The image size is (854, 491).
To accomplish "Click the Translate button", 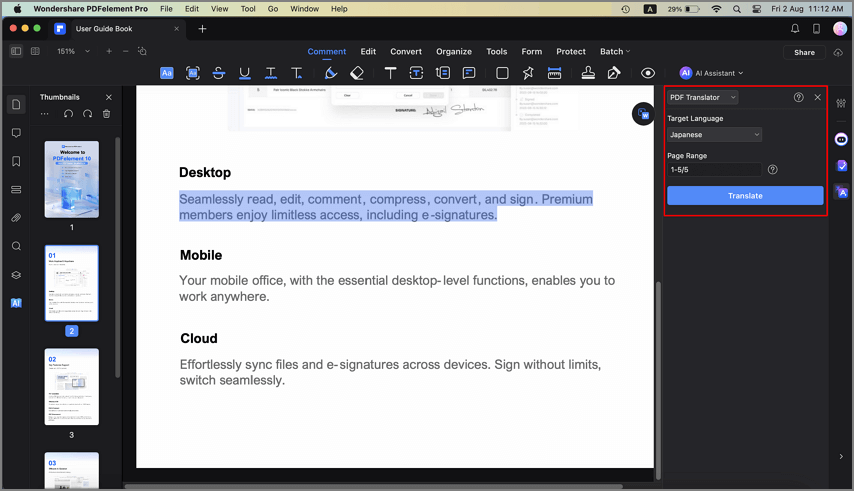I will pyautogui.click(x=745, y=195).
